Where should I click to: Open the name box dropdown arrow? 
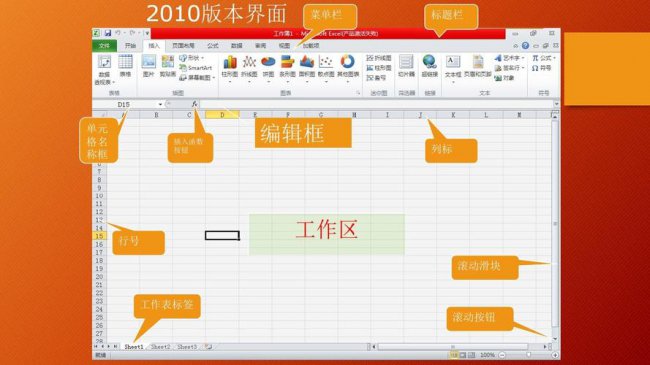point(160,105)
